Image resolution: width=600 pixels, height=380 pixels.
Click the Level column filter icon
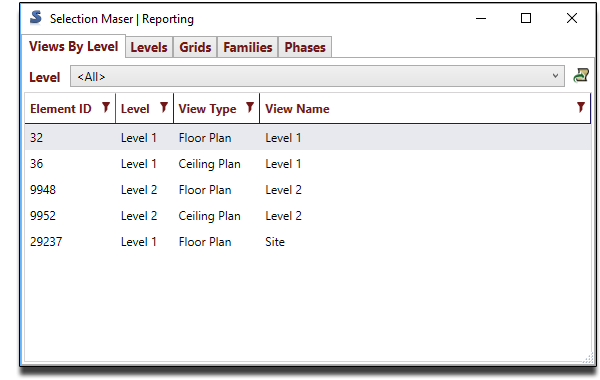pos(164,108)
